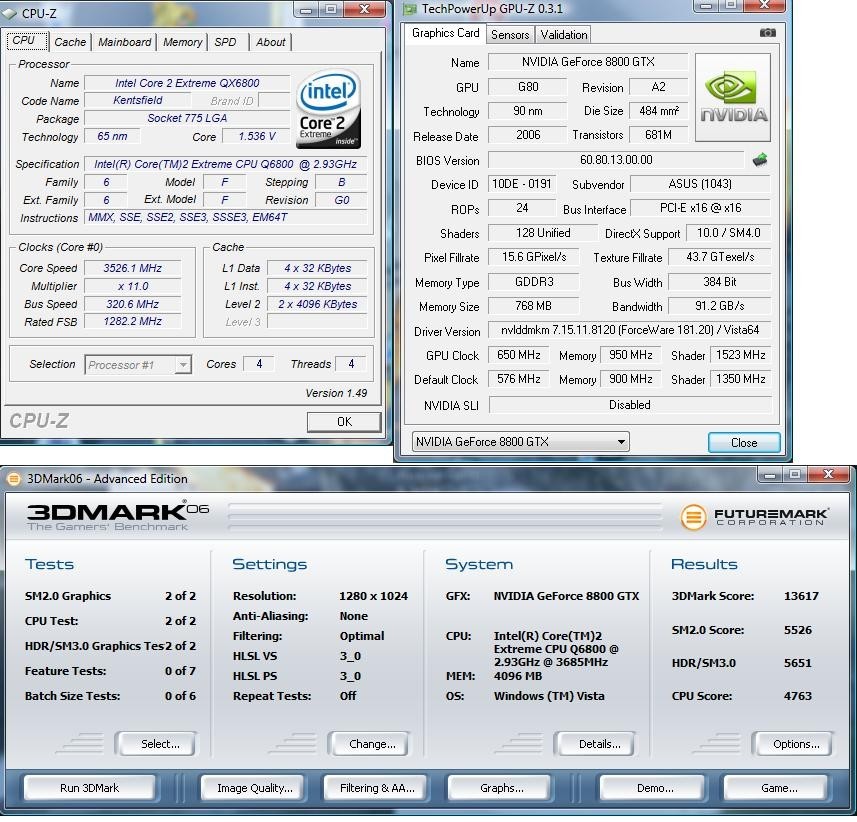Image resolution: width=857 pixels, height=822 pixels.
Task: Click the Die Size value 484 mm²
Action: tap(658, 111)
